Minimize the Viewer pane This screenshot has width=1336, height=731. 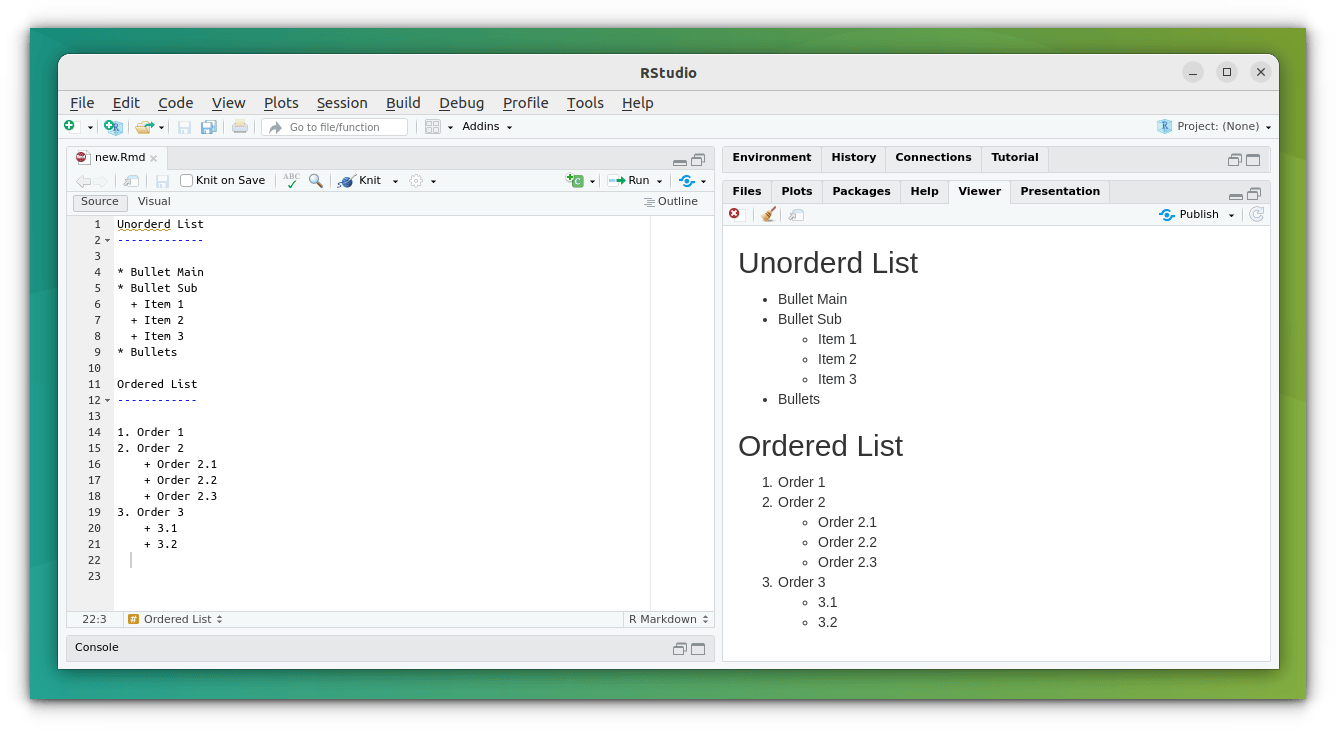click(x=1236, y=195)
